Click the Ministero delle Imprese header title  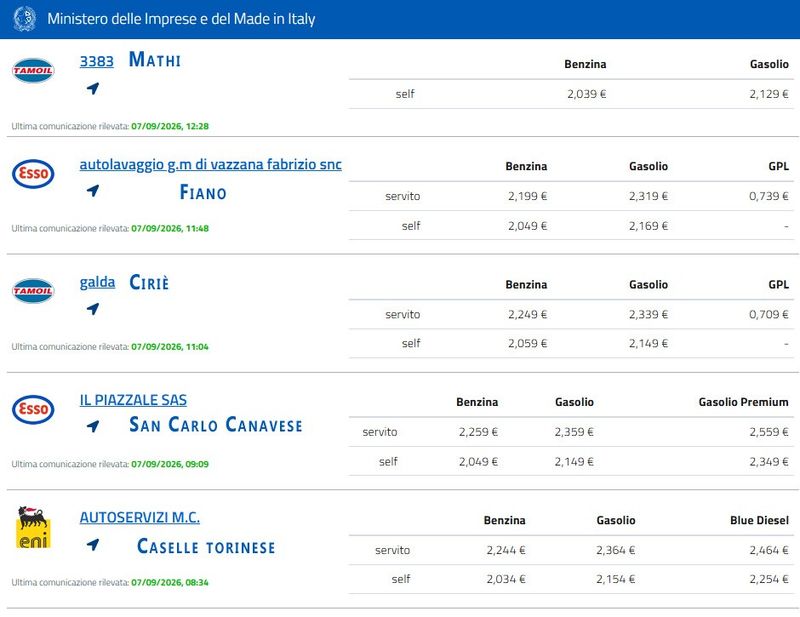click(181, 19)
